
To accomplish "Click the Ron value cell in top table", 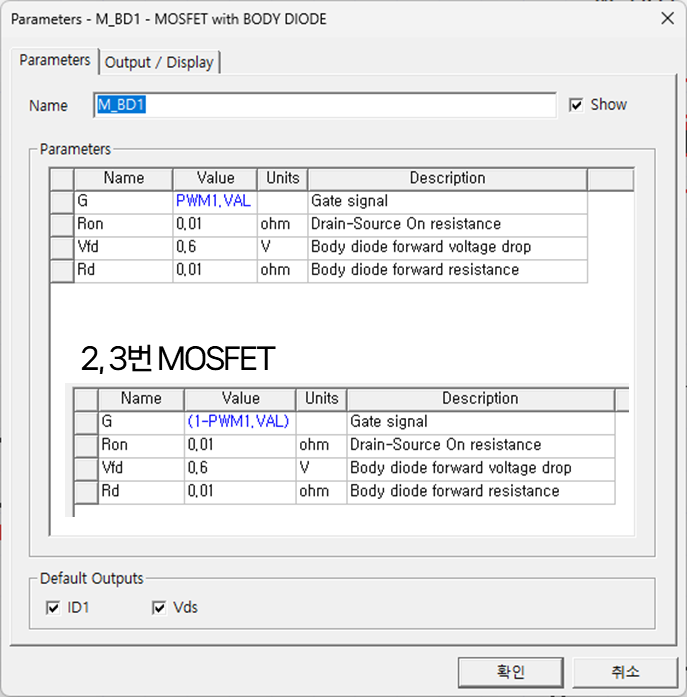I will tap(214, 224).
